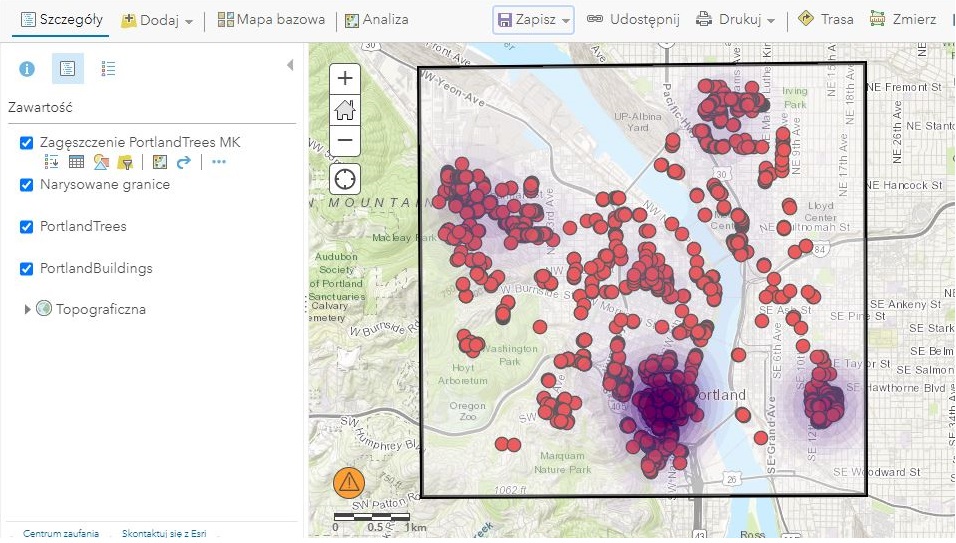Click the orange warning icon on map
Viewport: 956px width, 543px height.
pyautogui.click(x=348, y=483)
